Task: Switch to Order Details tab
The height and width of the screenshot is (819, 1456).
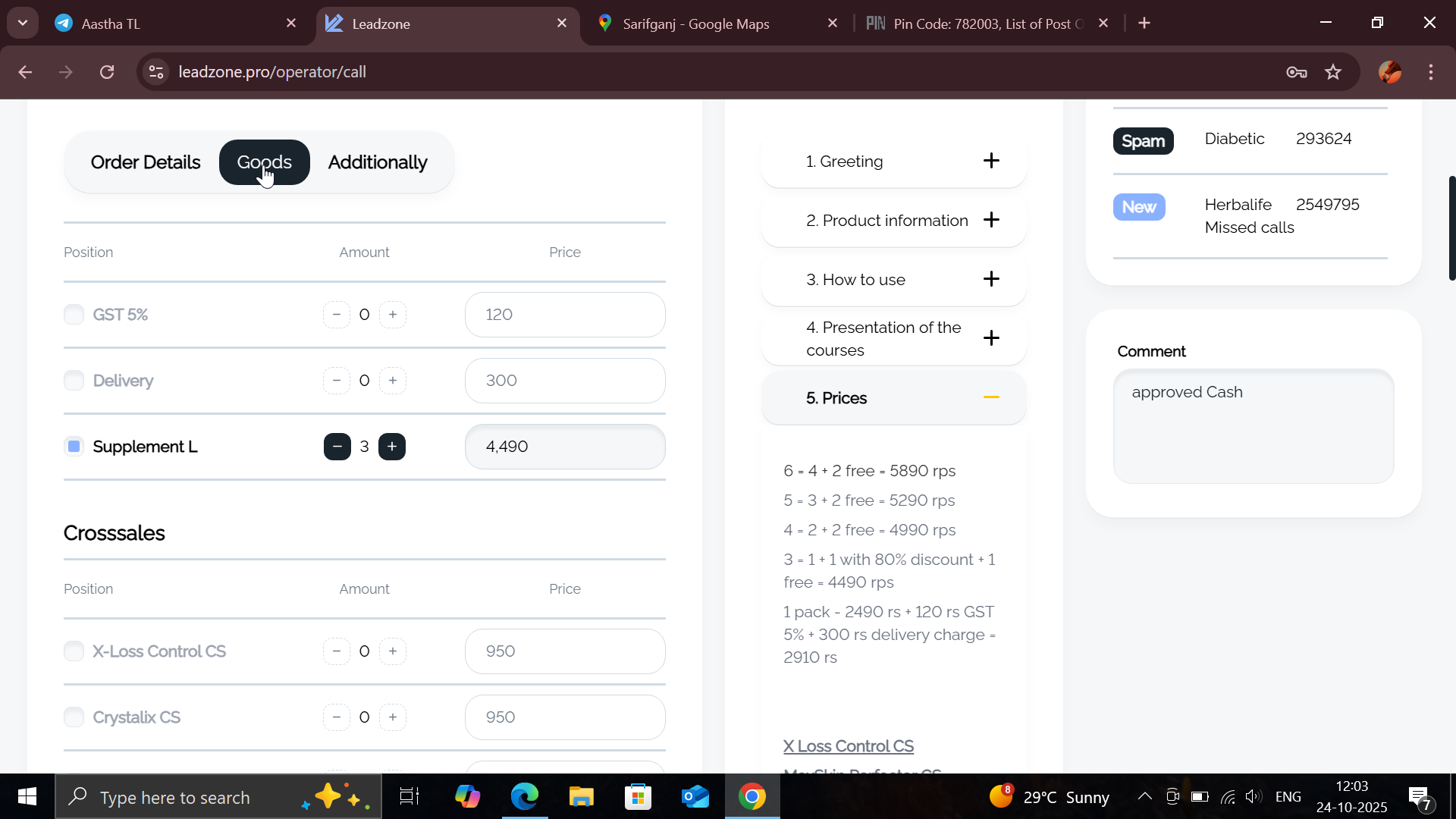Action: pos(146,162)
